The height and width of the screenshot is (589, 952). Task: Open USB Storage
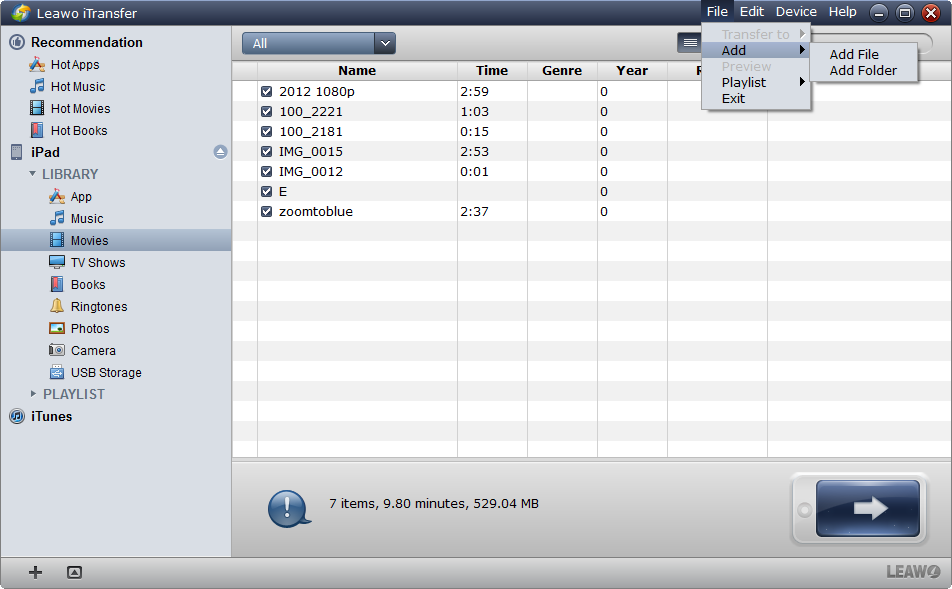pyautogui.click(x=106, y=372)
